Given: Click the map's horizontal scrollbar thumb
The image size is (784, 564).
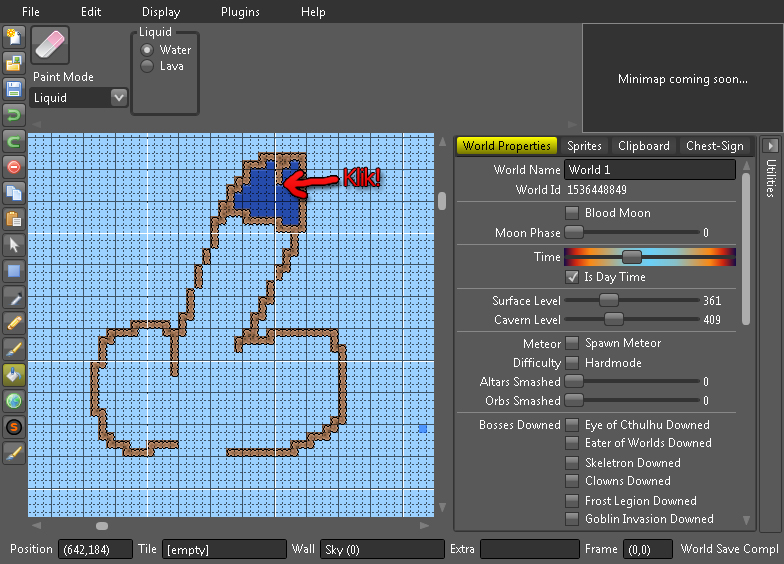Looking at the screenshot, I should click(x=102, y=526).
